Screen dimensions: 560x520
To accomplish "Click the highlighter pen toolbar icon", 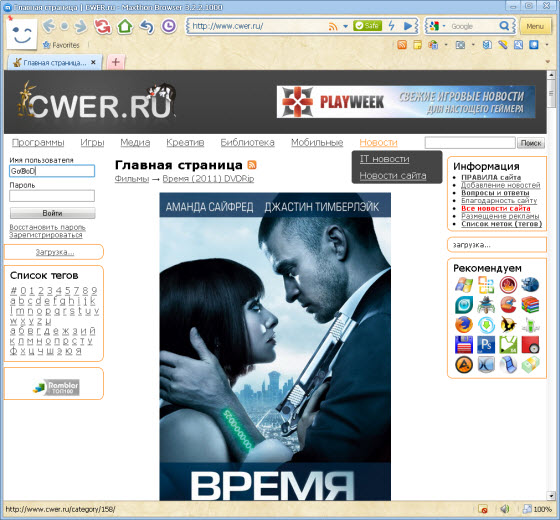I will click(x=503, y=45).
